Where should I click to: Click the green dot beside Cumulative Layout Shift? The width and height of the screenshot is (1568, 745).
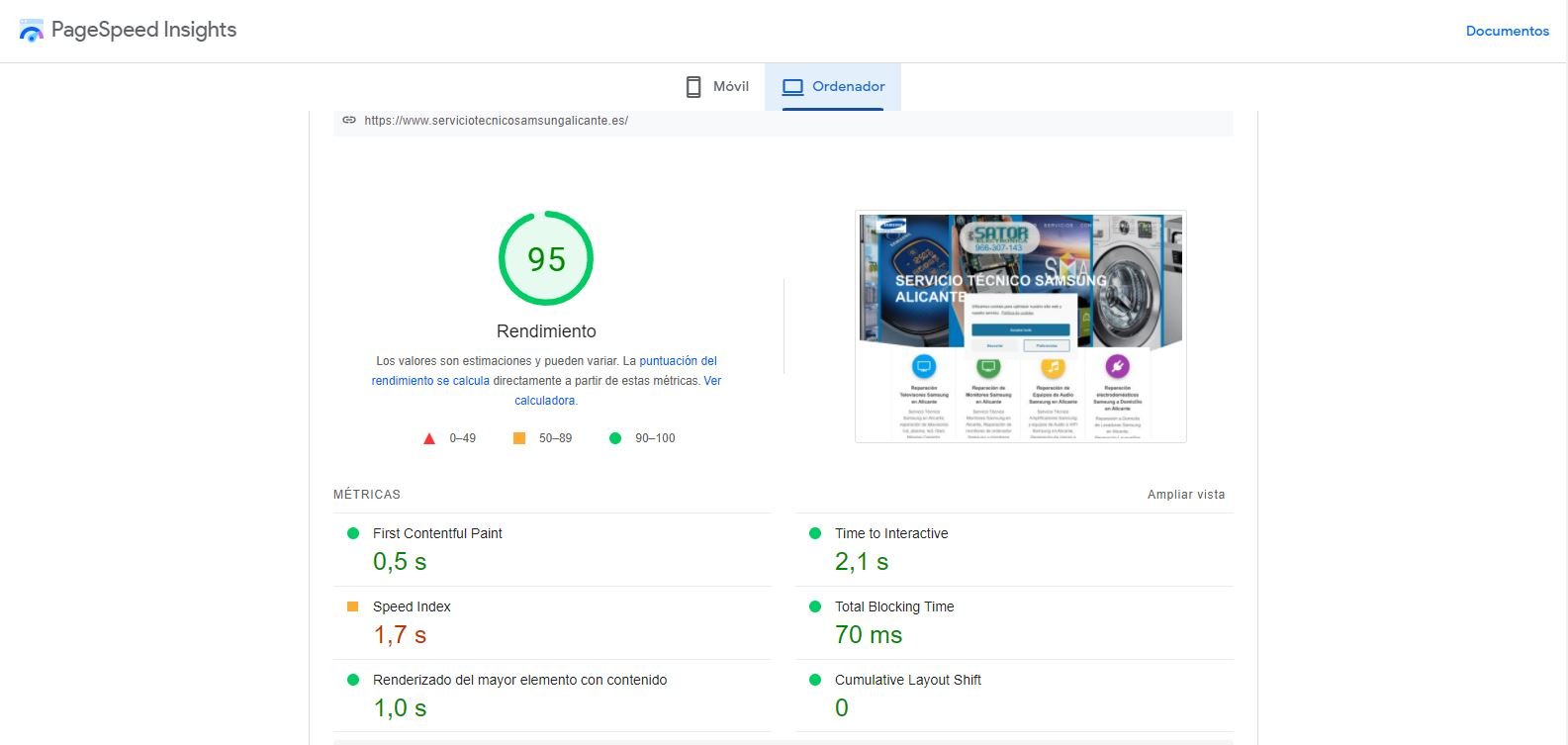click(x=815, y=680)
